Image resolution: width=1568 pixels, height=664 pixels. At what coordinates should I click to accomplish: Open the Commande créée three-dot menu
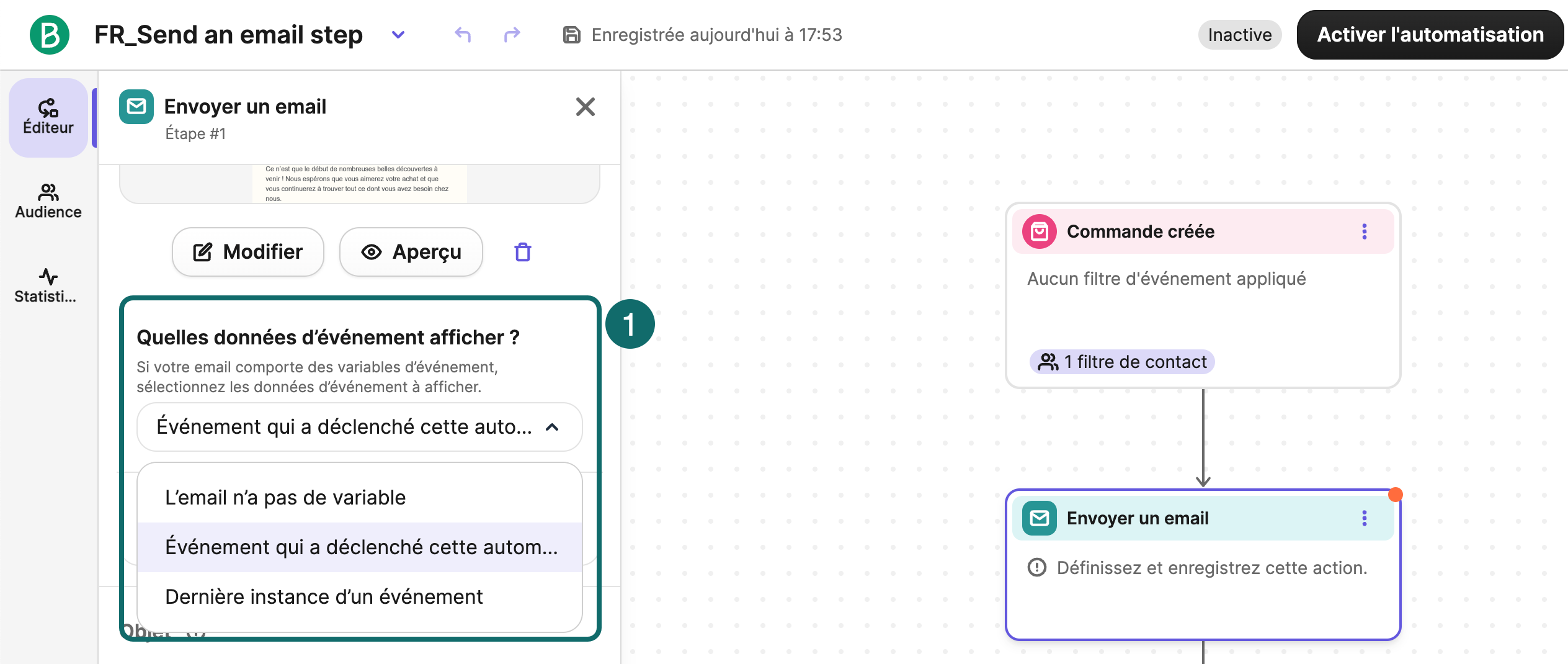pos(1364,231)
